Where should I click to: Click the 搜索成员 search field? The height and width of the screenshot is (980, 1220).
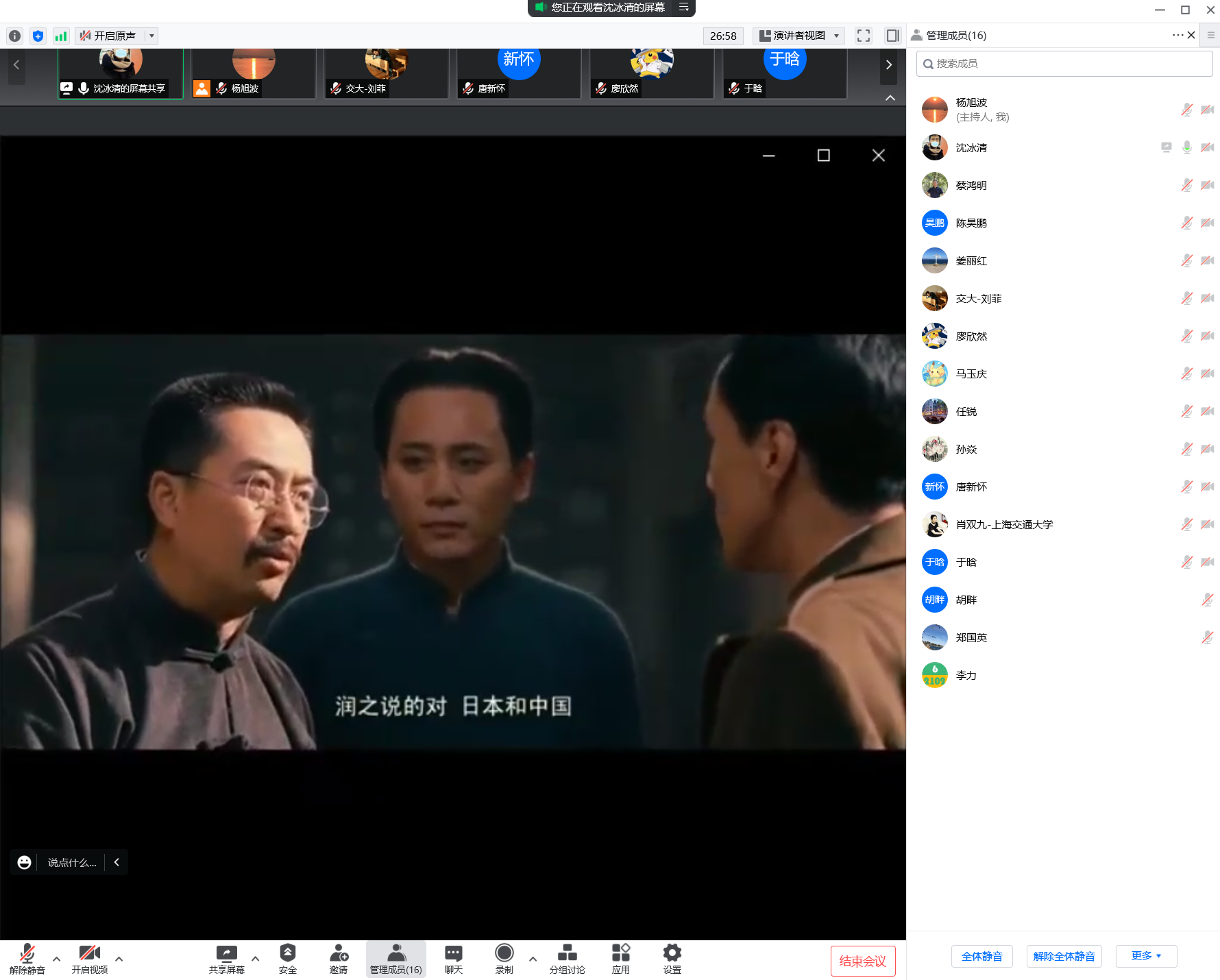[x=1064, y=63]
